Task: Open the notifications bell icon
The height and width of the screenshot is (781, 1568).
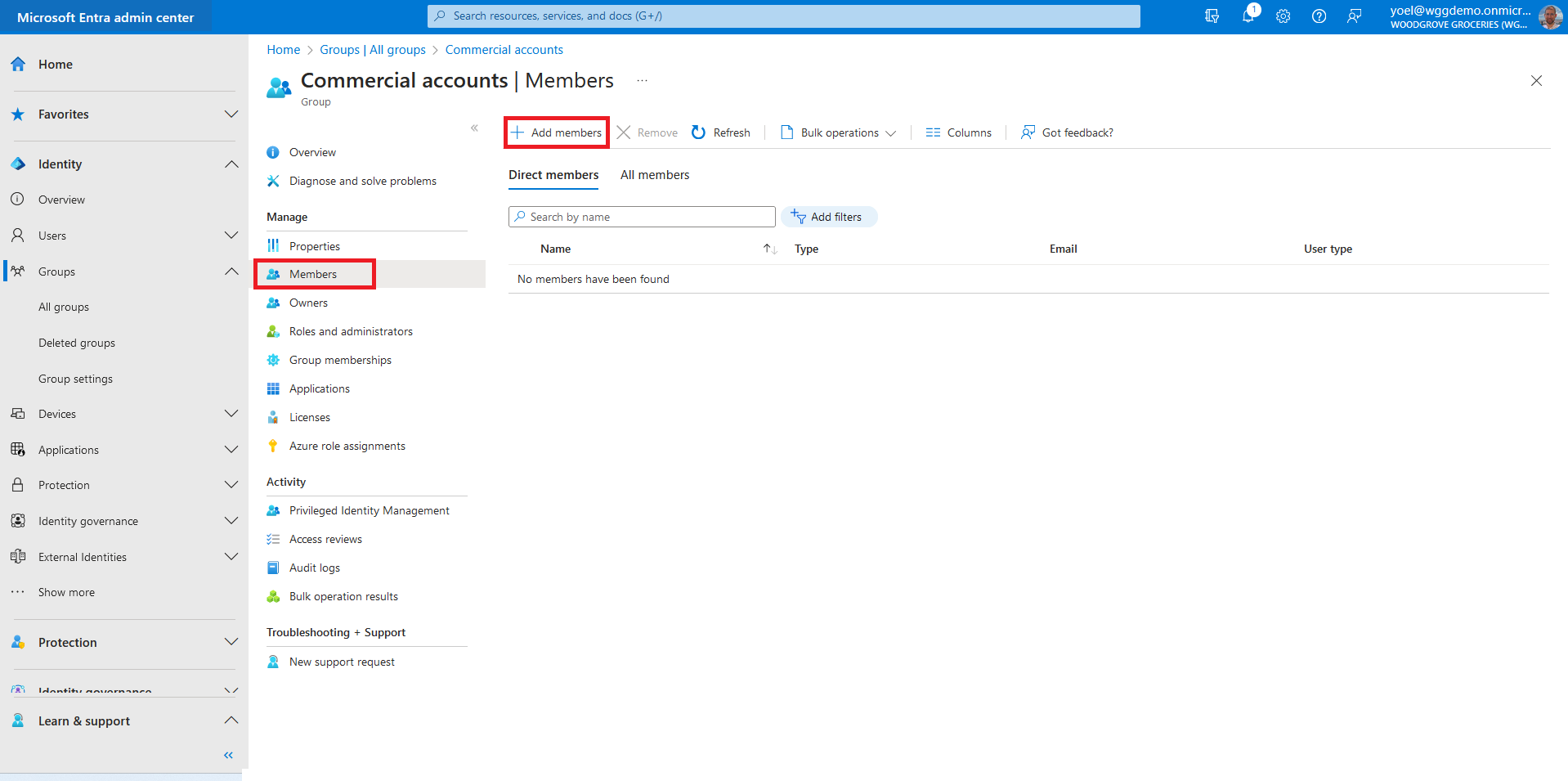Action: [1248, 16]
